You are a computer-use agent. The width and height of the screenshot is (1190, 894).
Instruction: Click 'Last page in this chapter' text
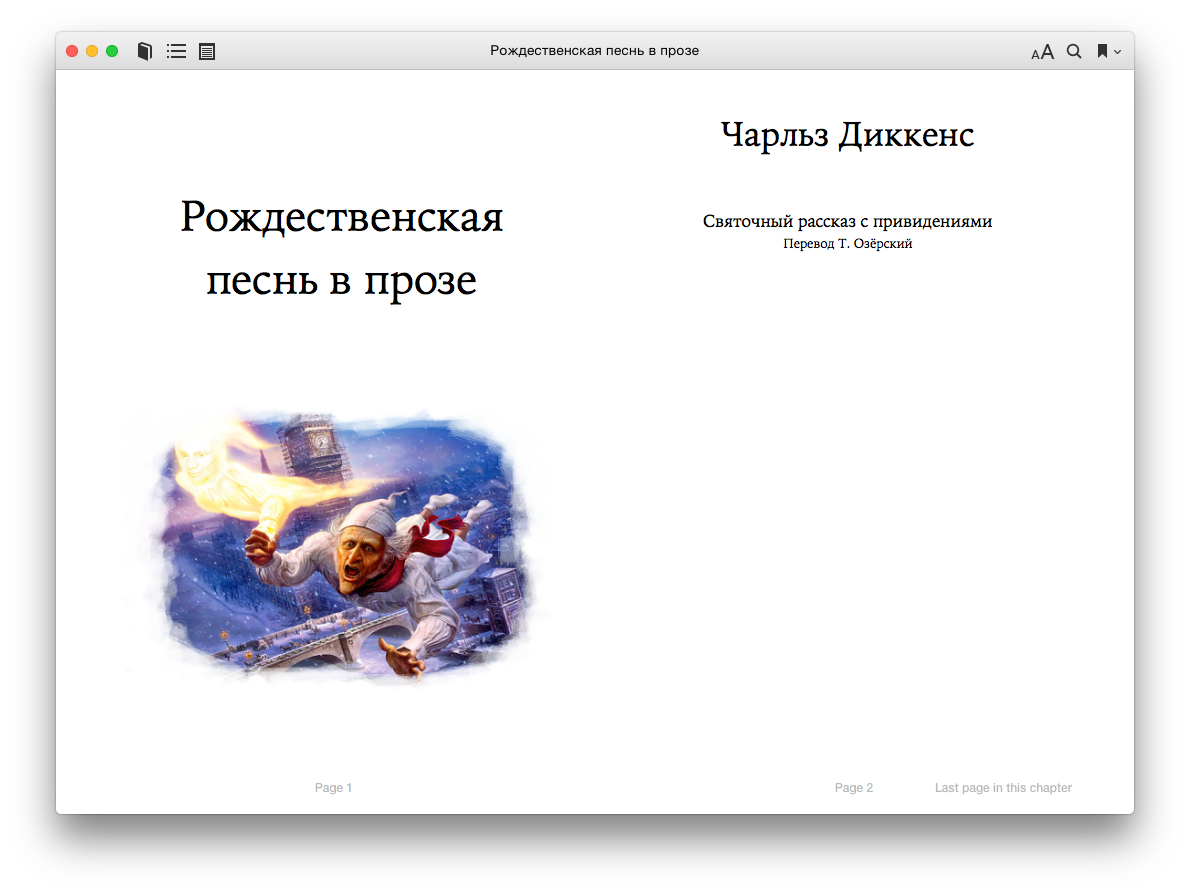(x=1003, y=788)
